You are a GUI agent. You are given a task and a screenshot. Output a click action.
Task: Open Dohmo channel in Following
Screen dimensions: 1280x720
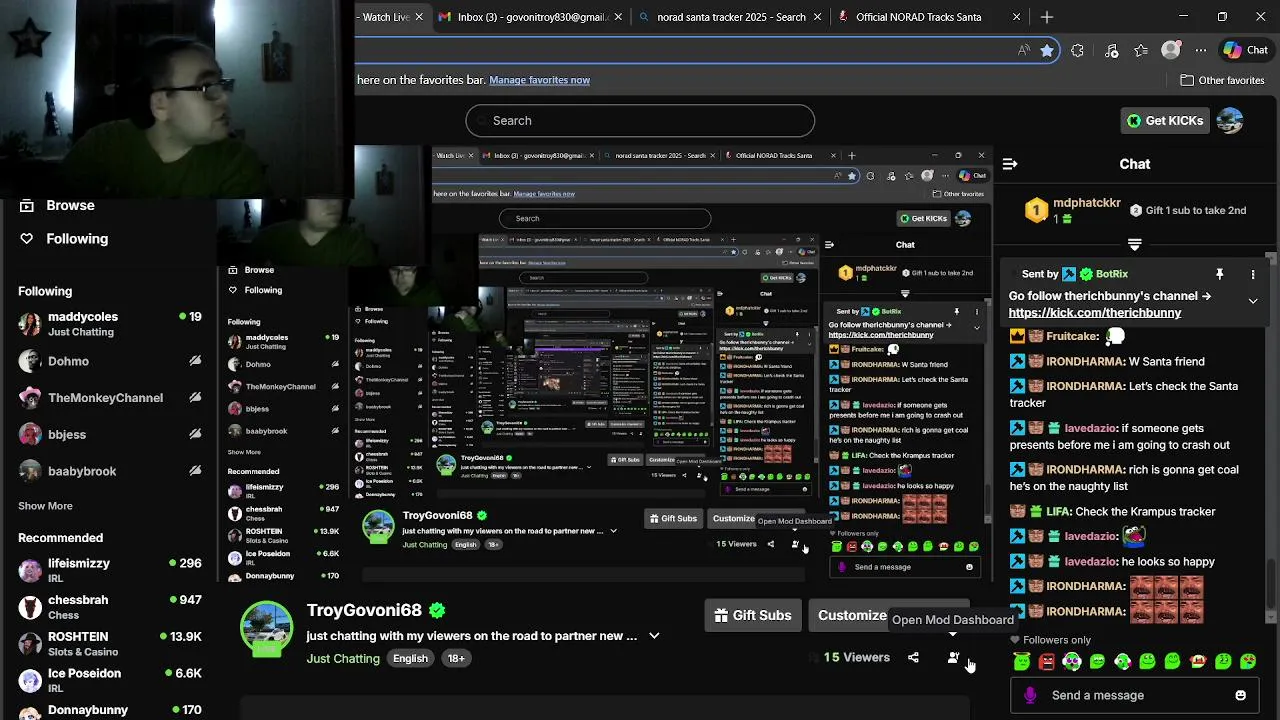pos(110,361)
